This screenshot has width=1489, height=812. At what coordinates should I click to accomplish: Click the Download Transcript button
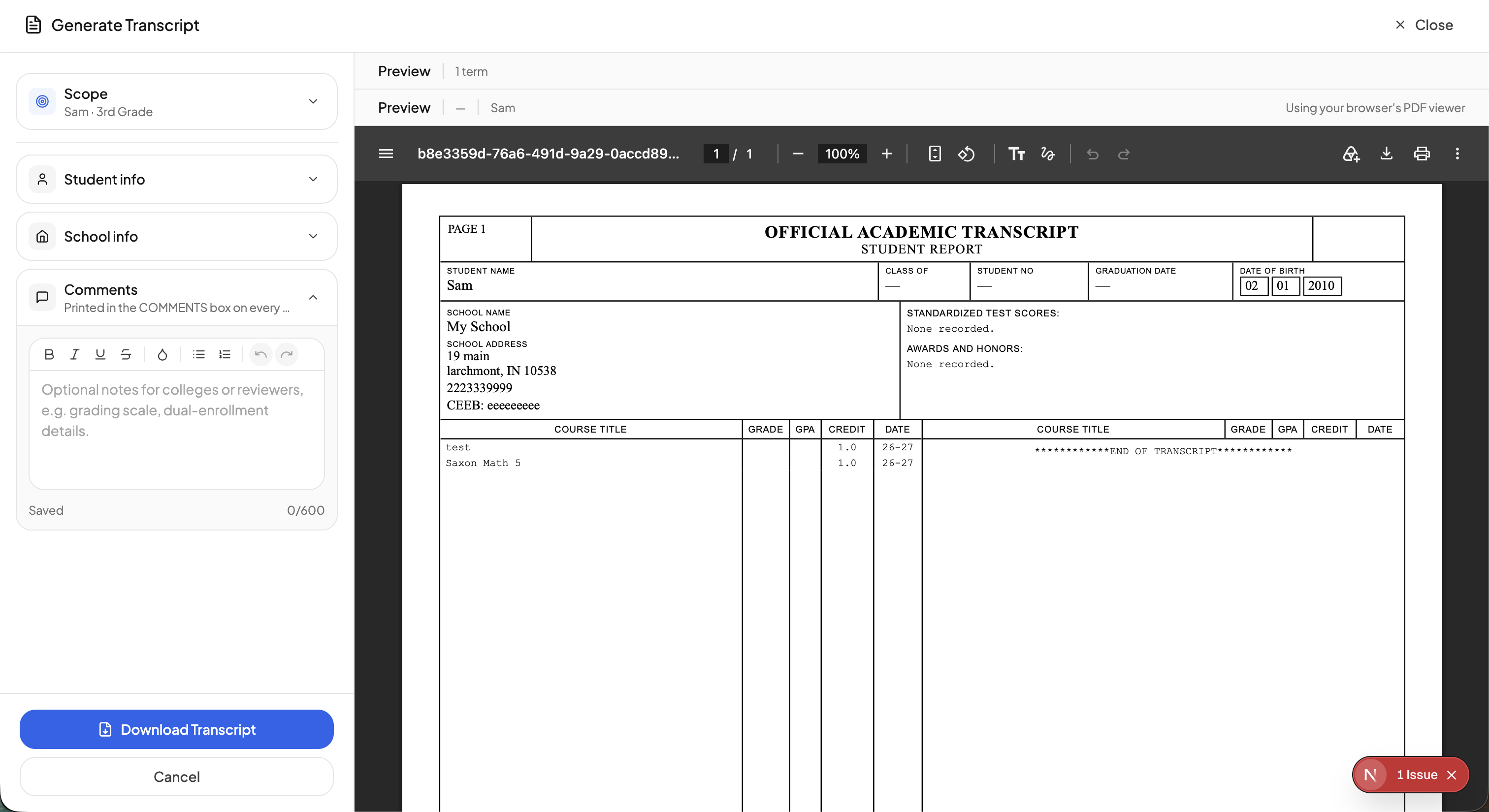(177, 729)
